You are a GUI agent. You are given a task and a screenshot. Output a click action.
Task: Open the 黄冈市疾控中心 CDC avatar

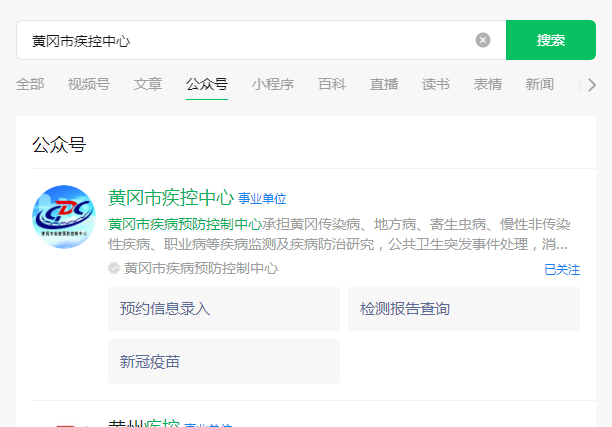point(64,217)
